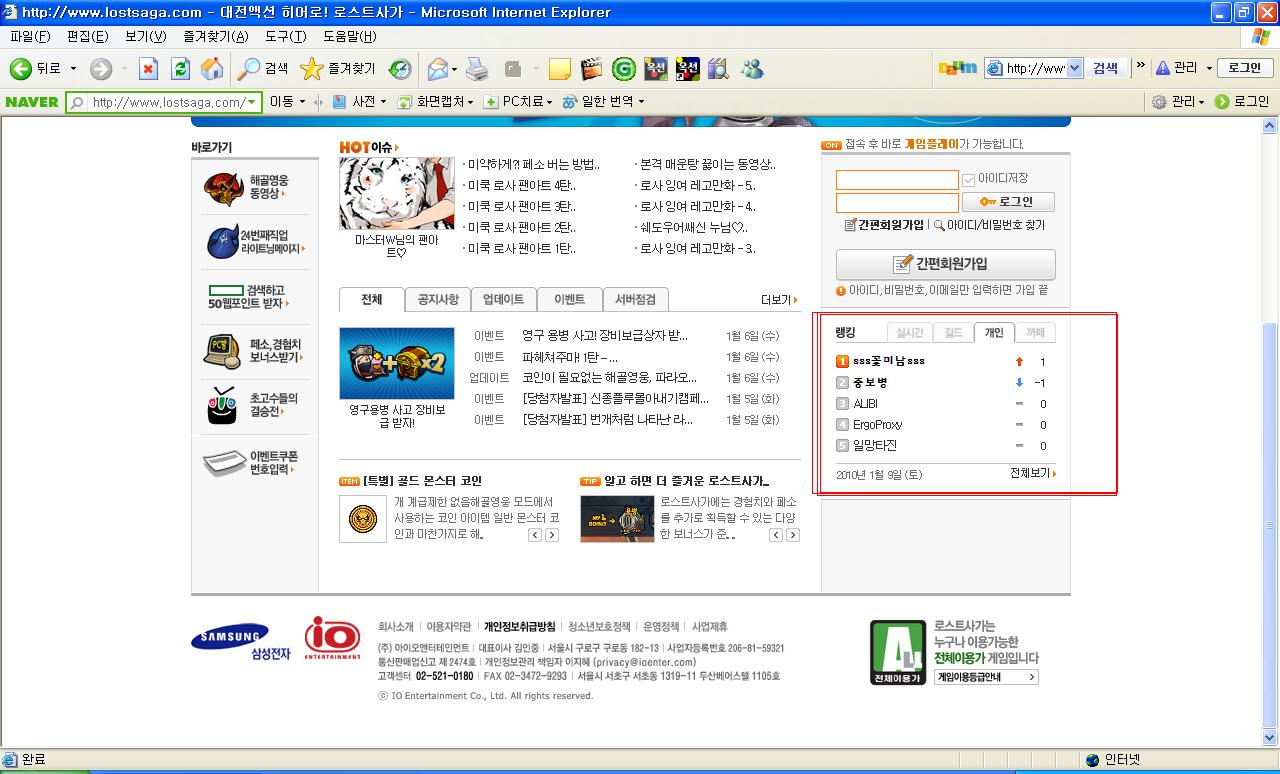This screenshot has width=1280, height=774.
Task: Open the 즐겨찾기(A) menu
Action: pos(216,36)
